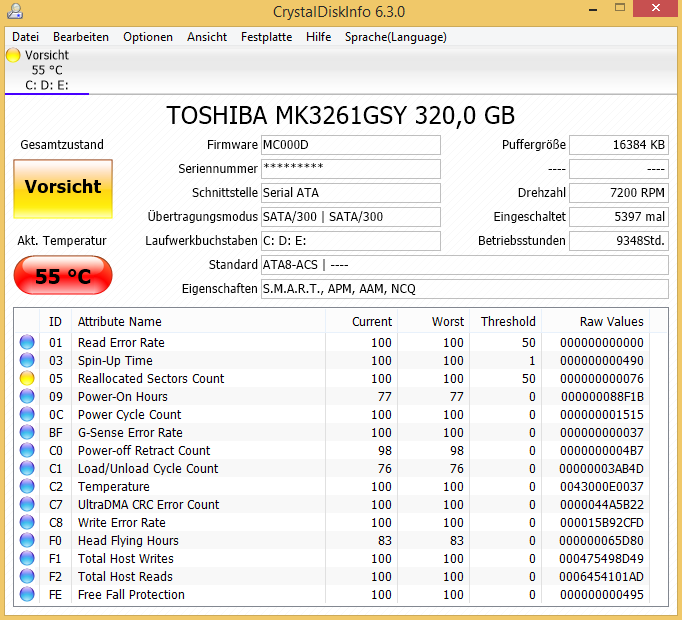The image size is (682, 620).
Task: Click the Threshold column header
Action: (505, 322)
